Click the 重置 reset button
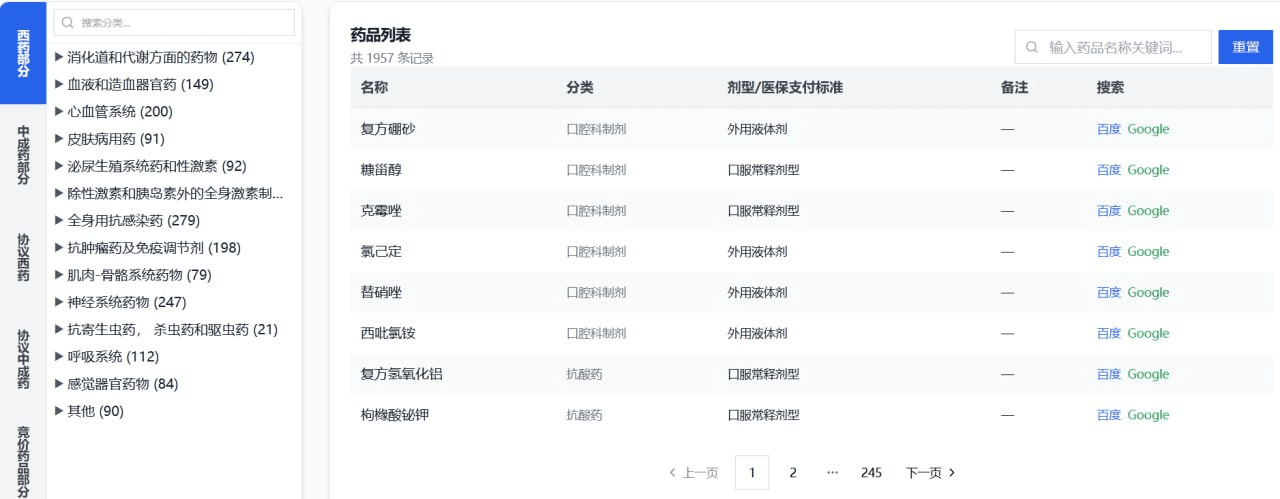 (x=1245, y=47)
